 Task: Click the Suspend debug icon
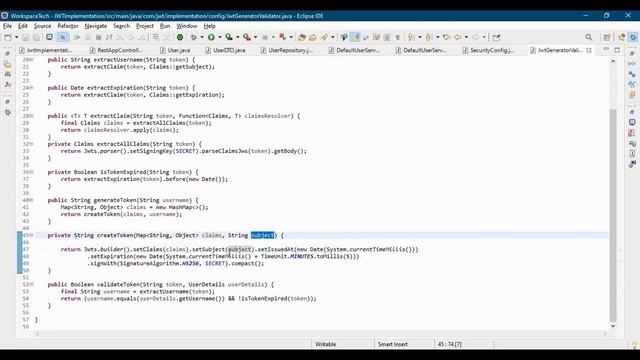88,37
